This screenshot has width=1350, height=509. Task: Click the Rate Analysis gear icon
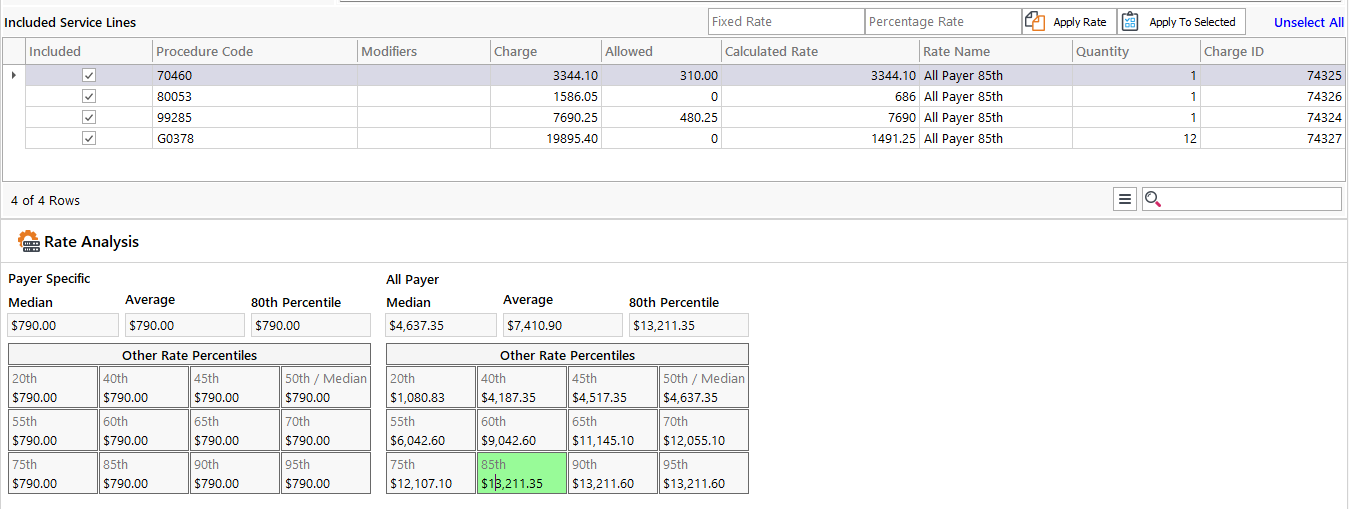point(28,241)
